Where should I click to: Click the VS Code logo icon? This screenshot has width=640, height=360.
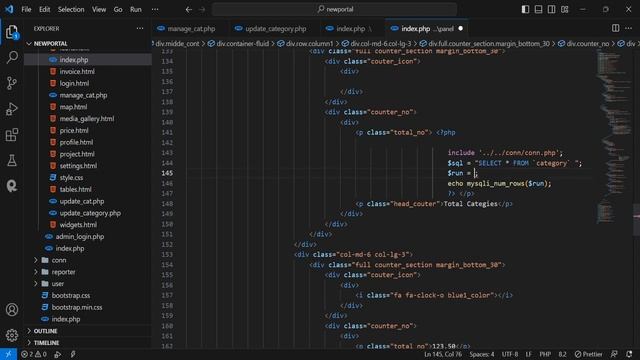pos(9,9)
